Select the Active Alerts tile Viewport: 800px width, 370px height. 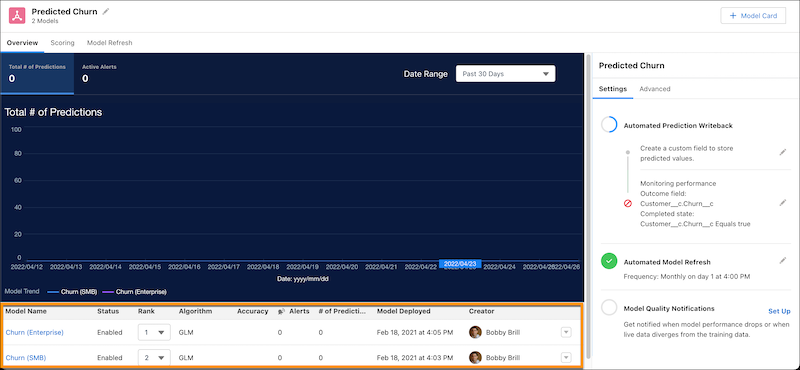pos(99,73)
